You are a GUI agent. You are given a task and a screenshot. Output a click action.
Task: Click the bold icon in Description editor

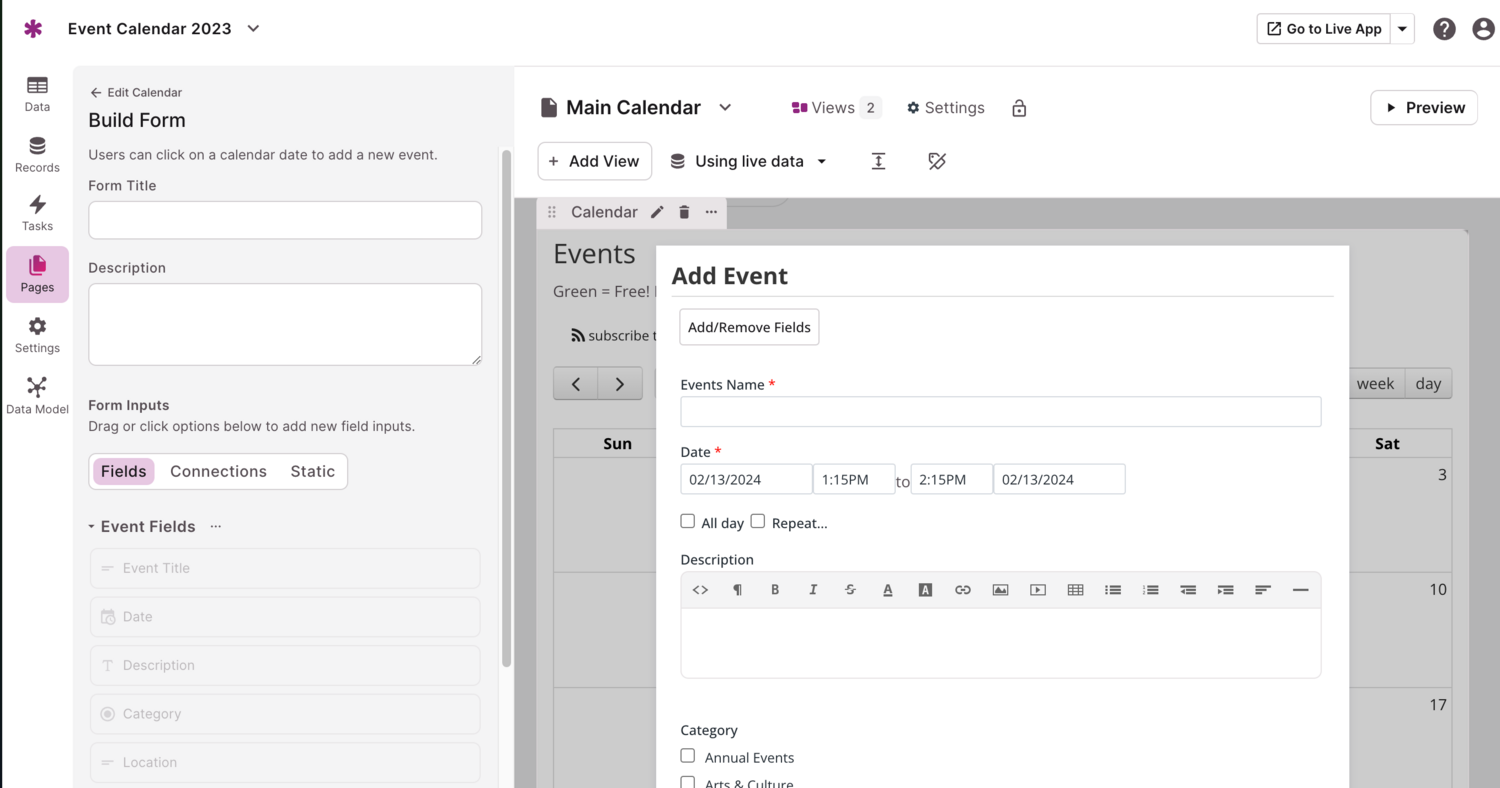tap(775, 590)
